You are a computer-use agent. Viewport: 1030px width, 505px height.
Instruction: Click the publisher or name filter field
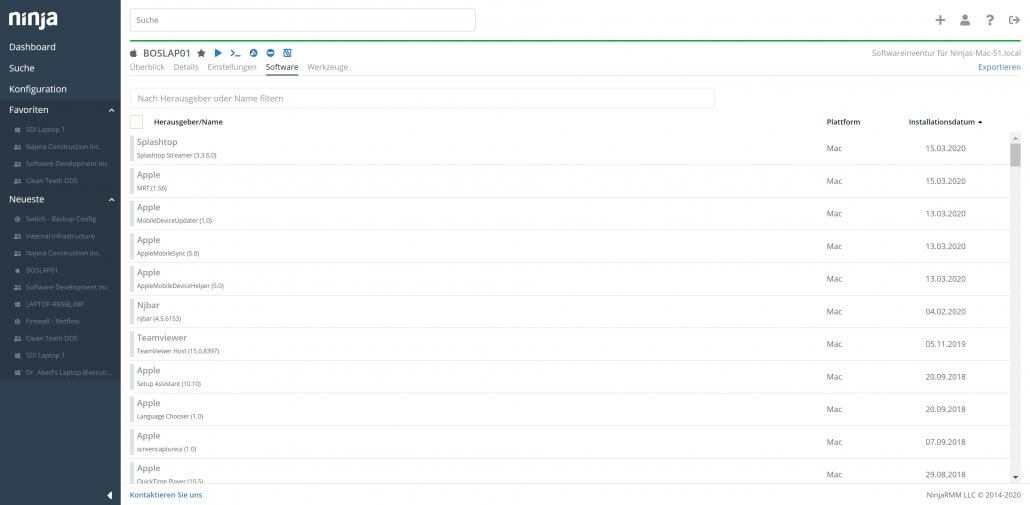point(422,98)
